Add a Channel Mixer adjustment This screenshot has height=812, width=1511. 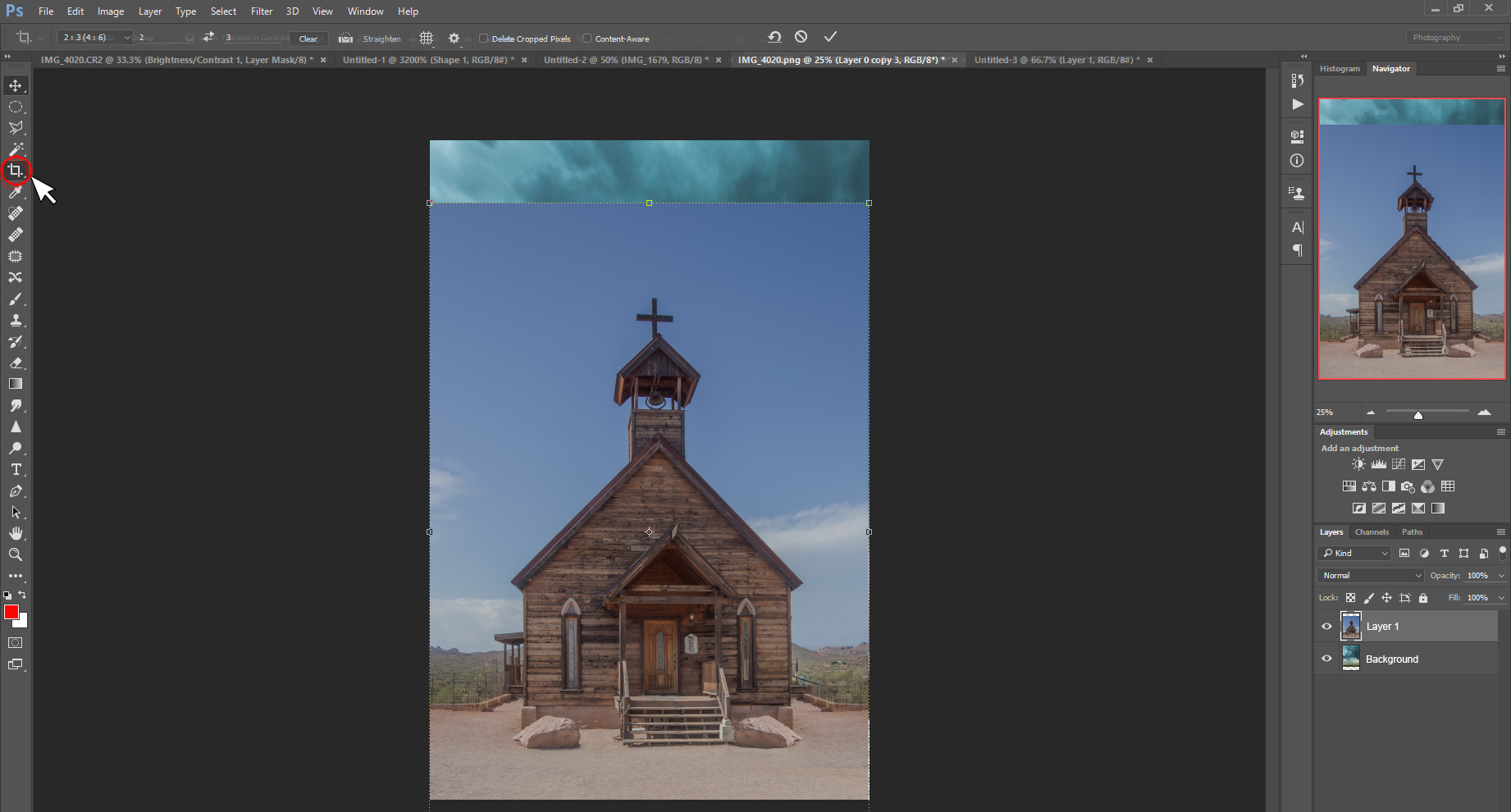click(1428, 486)
